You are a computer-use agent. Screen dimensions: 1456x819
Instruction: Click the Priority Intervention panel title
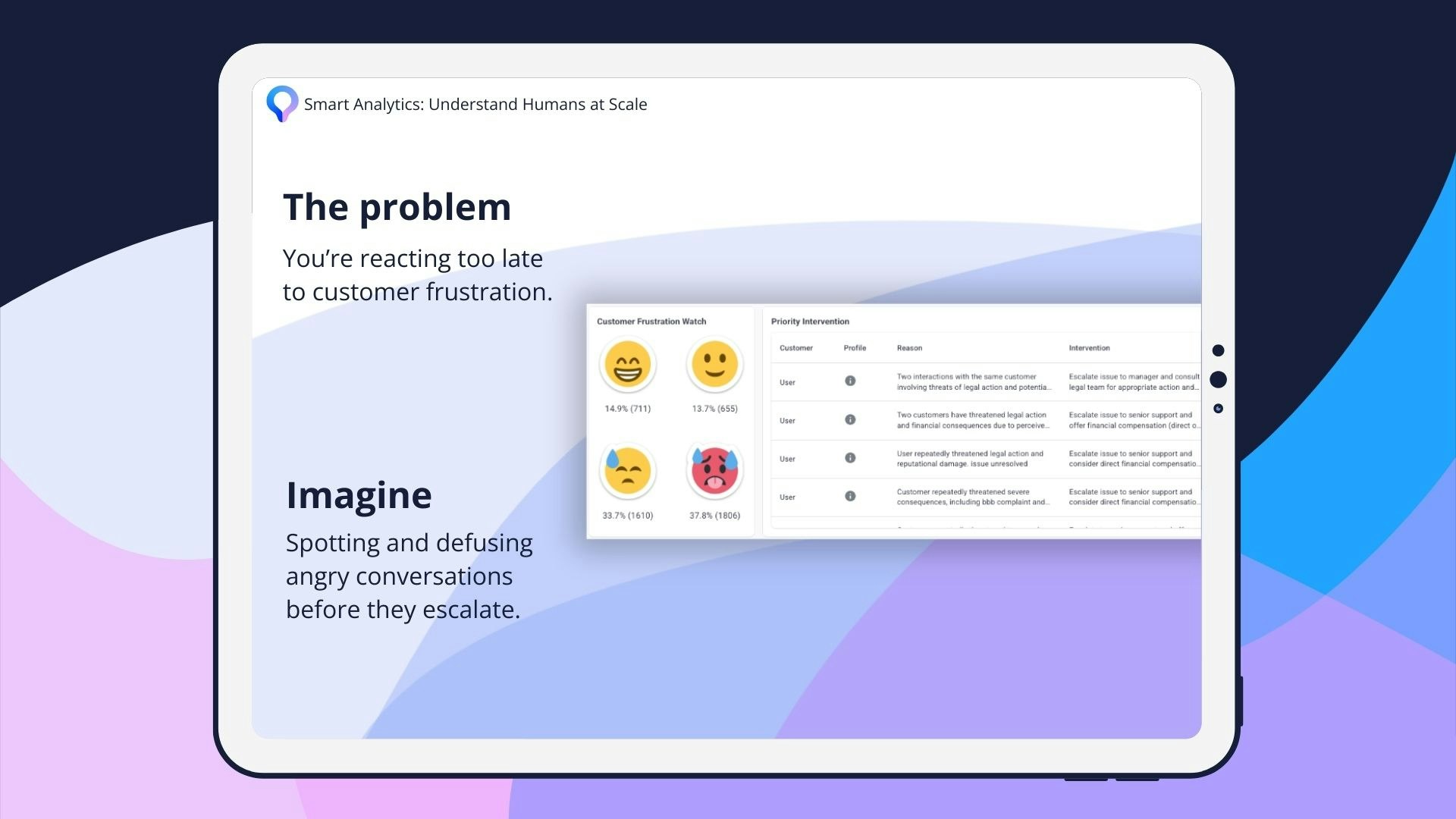click(x=810, y=322)
